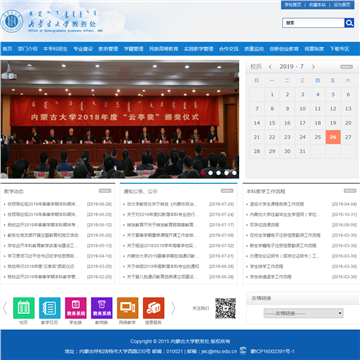This screenshot has width=360, height=360.
Task: Click the search input field
Action: tap(313, 23)
